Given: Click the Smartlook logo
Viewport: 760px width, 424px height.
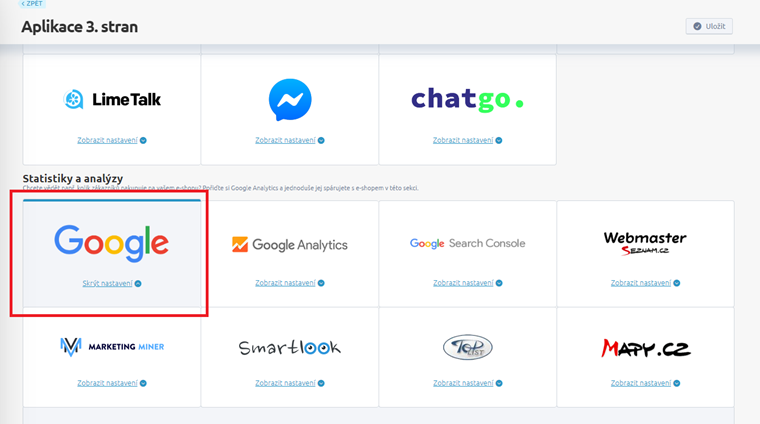Looking at the screenshot, I should pos(290,347).
